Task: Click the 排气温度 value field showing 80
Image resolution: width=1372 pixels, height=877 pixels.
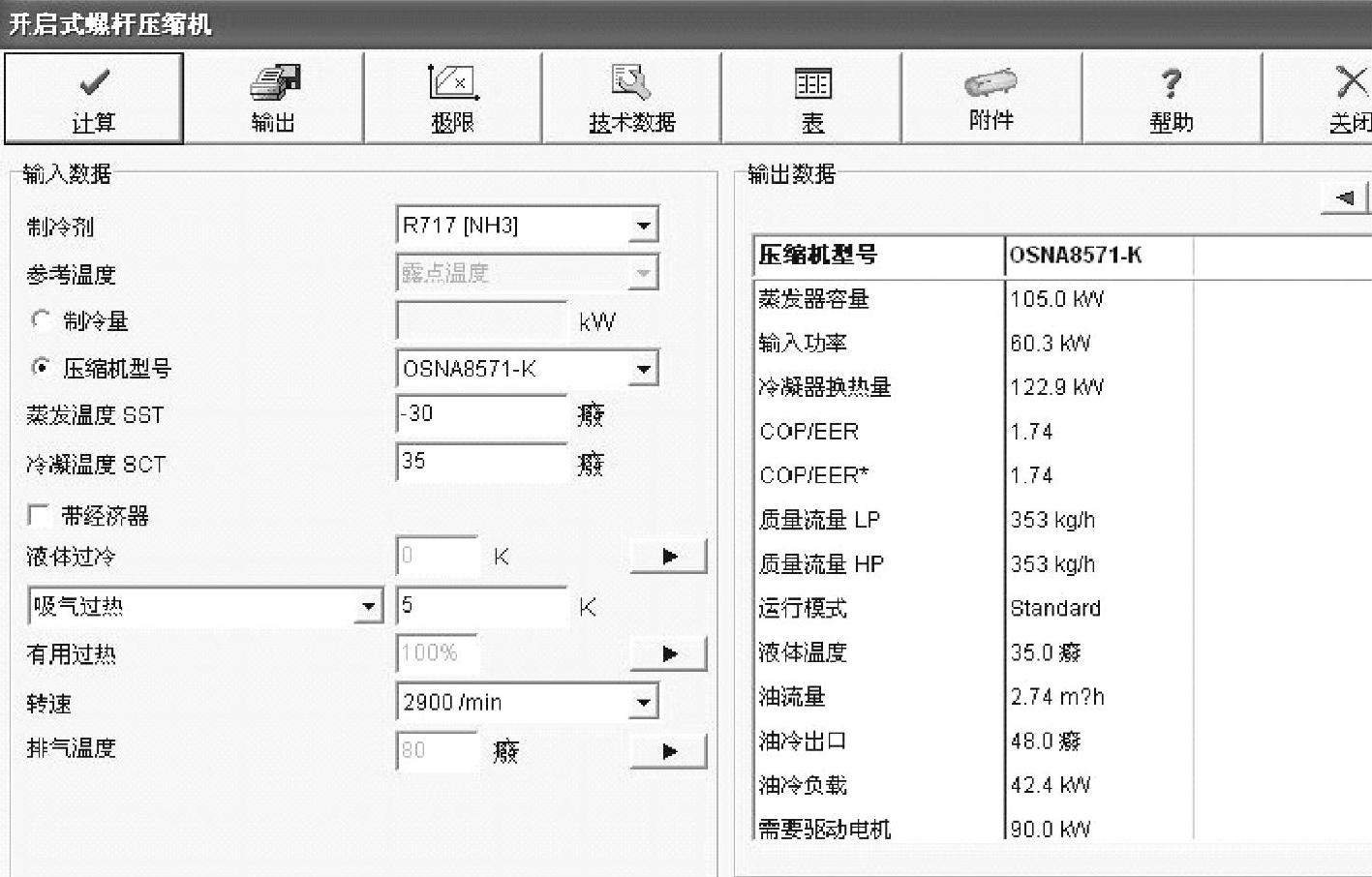Action: click(x=438, y=750)
